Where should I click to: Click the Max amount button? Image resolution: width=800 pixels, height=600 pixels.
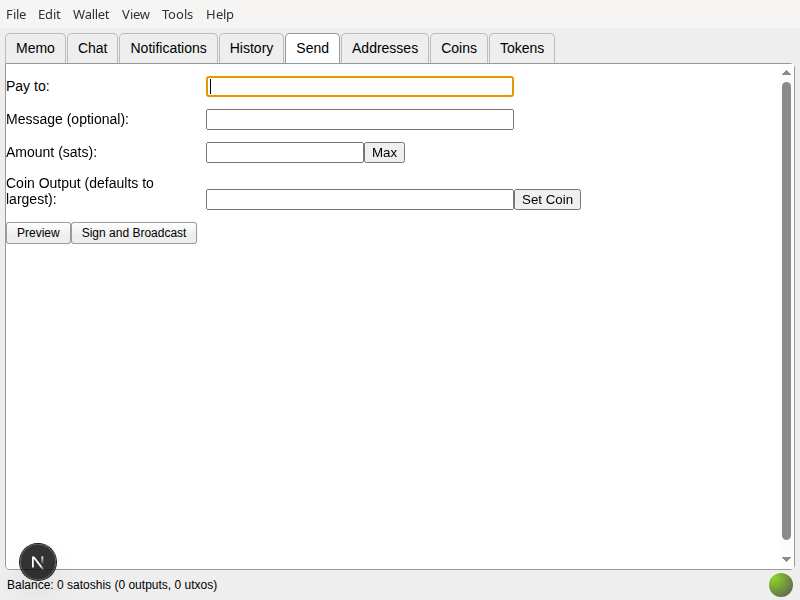click(x=384, y=153)
